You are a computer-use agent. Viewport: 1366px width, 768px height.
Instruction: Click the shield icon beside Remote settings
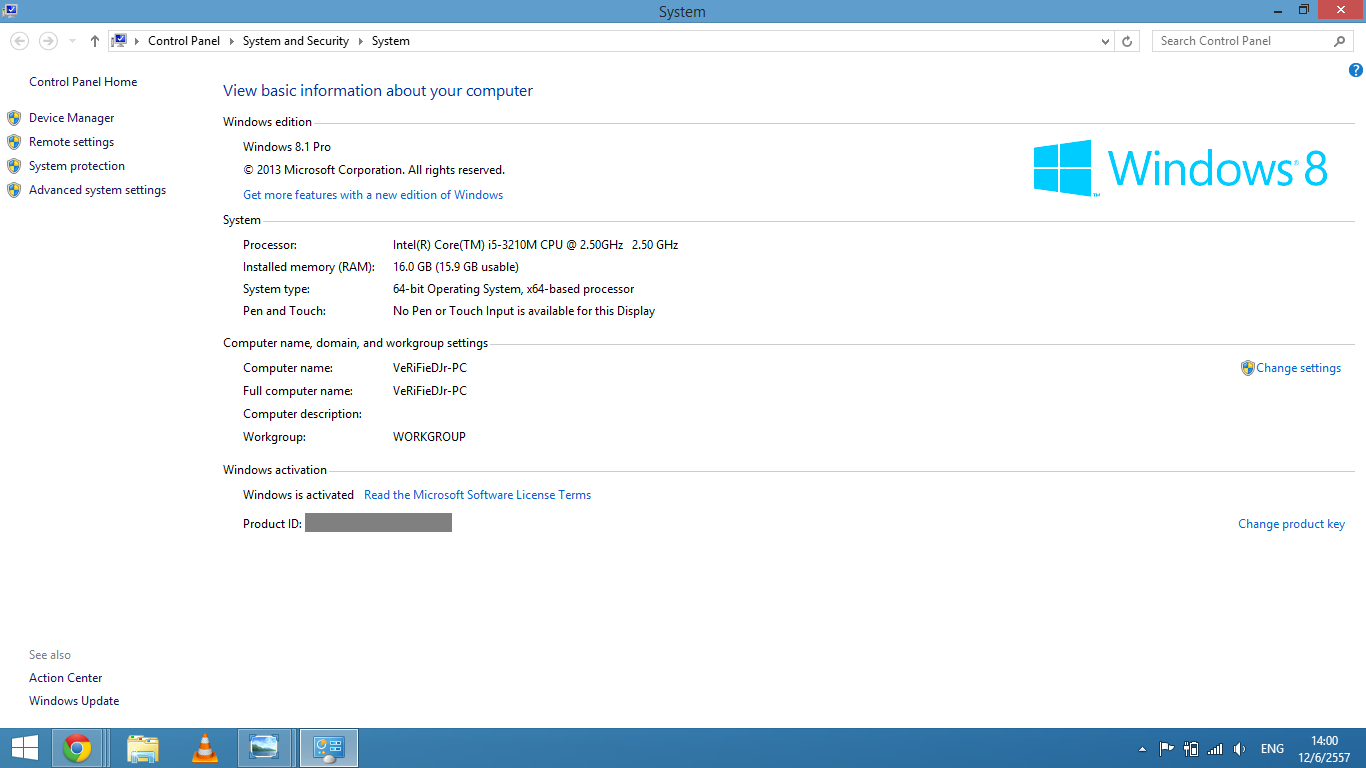pyautogui.click(x=14, y=142)
